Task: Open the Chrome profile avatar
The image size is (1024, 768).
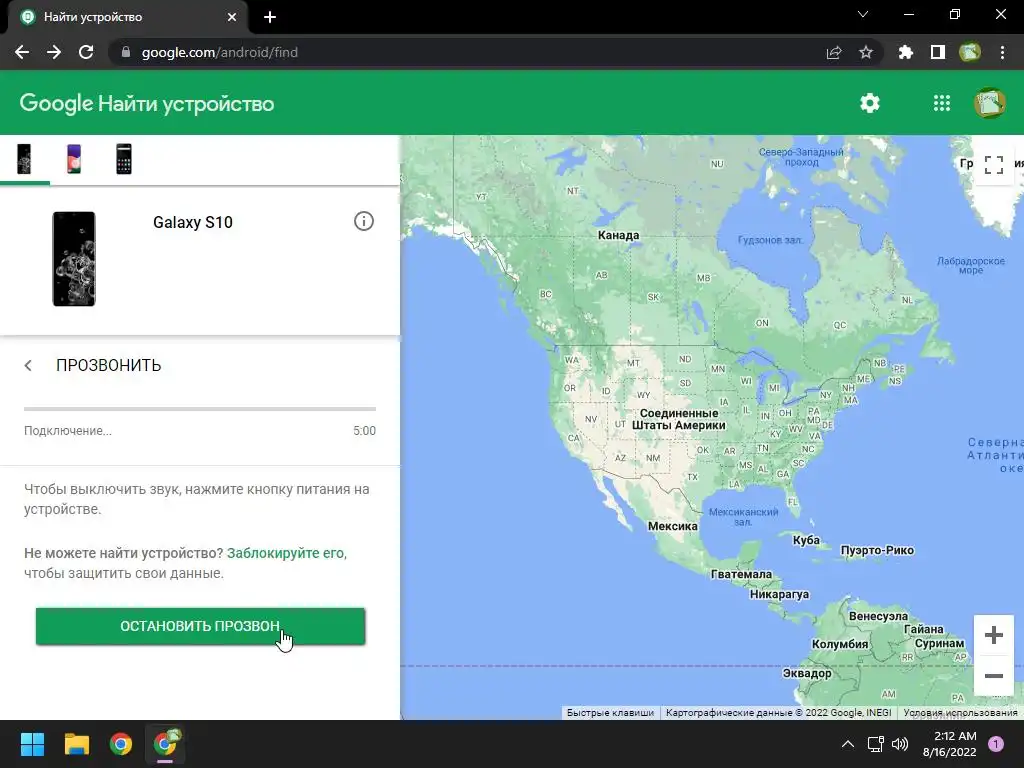Action: [x=970, y=52]
